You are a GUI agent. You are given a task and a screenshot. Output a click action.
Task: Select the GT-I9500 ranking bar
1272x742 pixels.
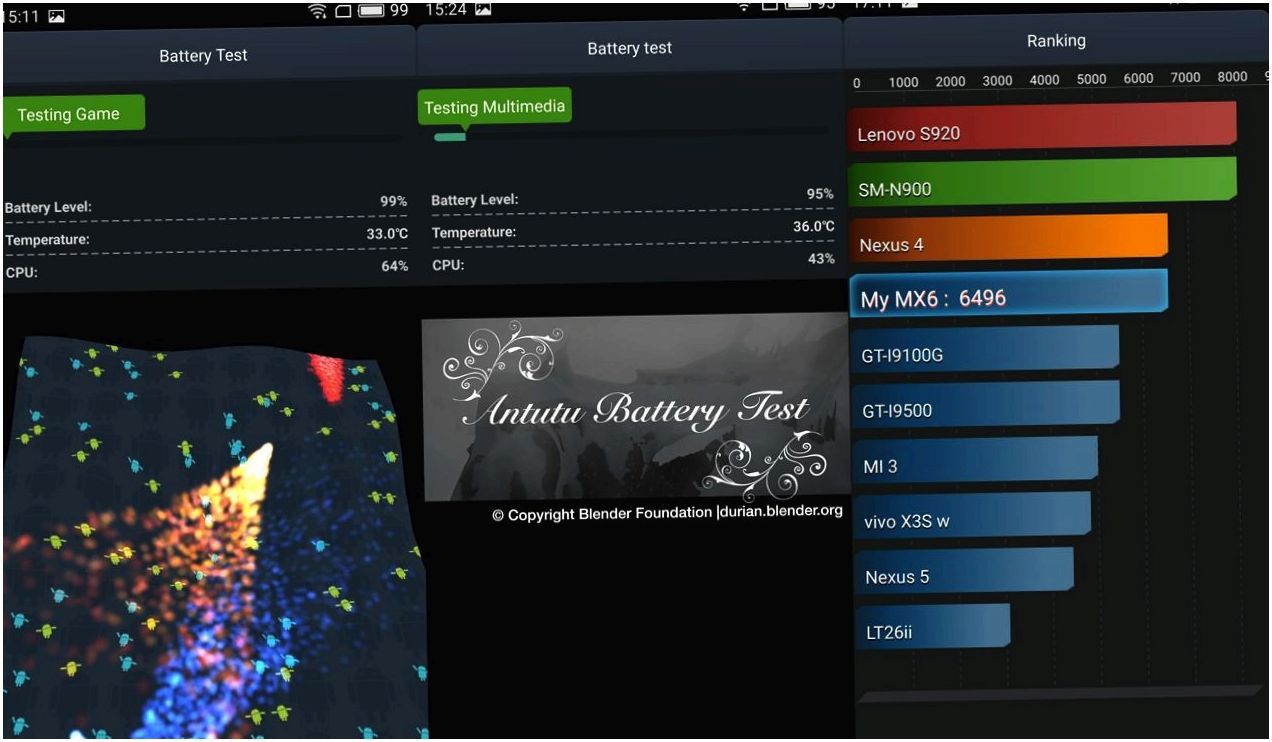tap(985, 405)
